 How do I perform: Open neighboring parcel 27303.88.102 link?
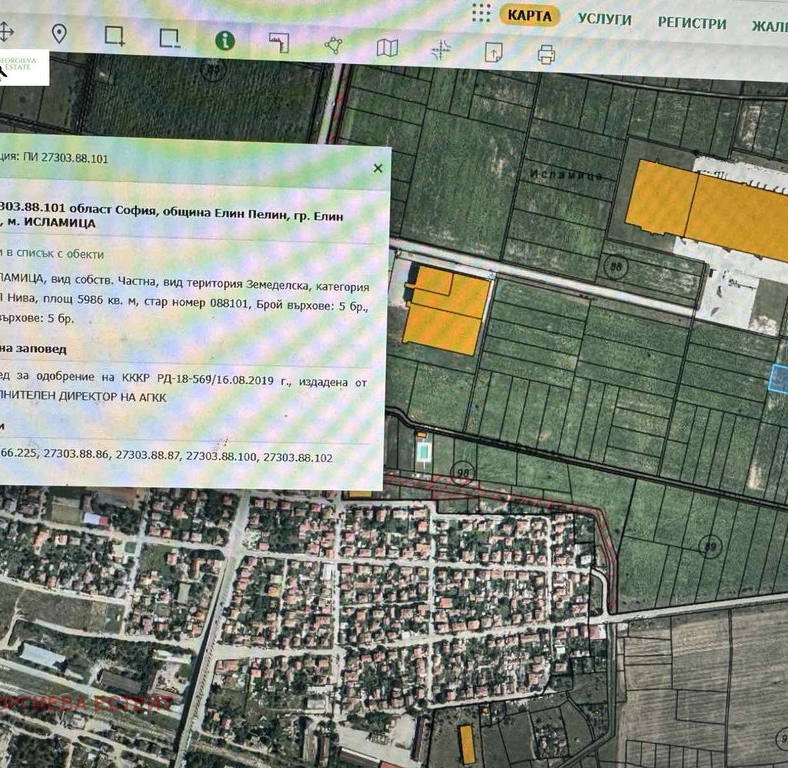coord(298,458)
